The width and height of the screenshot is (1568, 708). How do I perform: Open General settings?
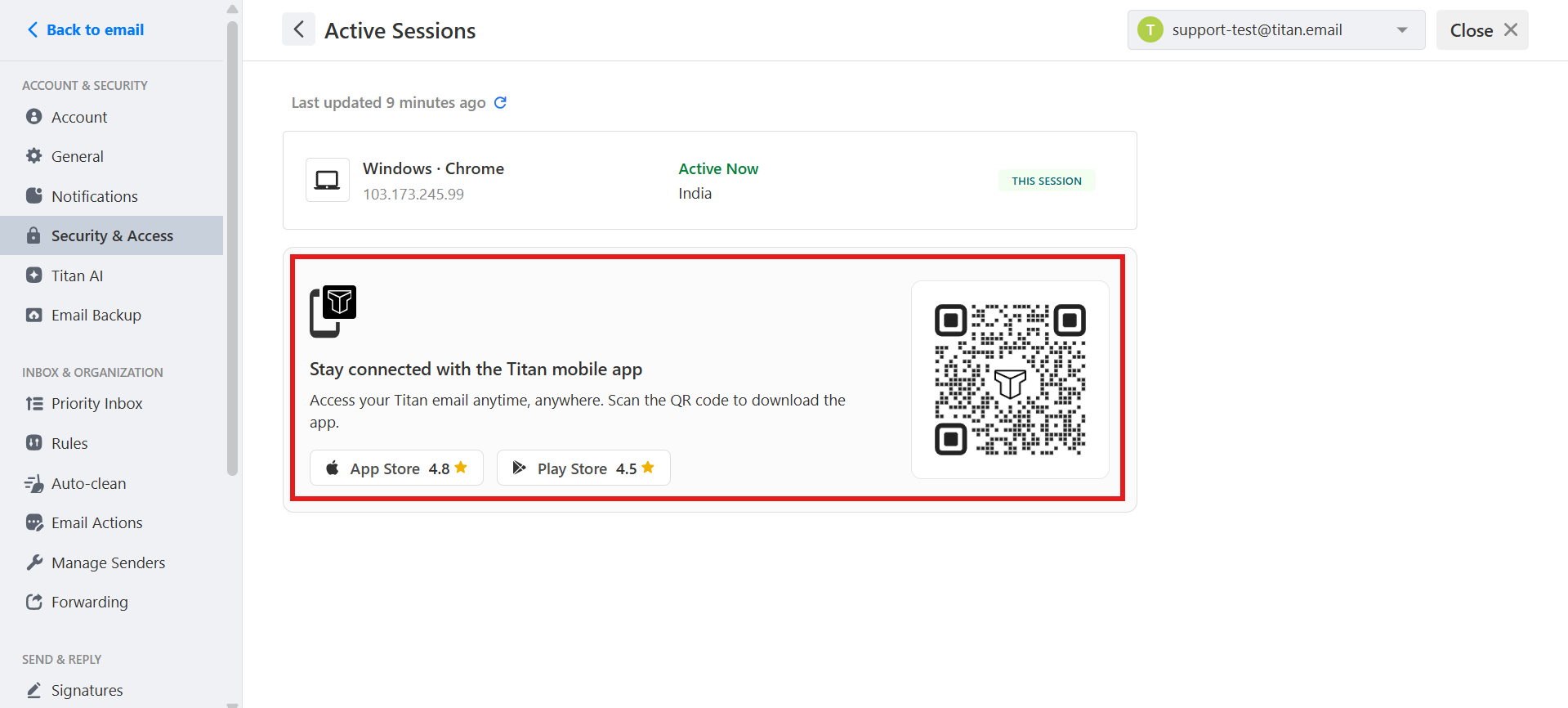pos(112,156)
